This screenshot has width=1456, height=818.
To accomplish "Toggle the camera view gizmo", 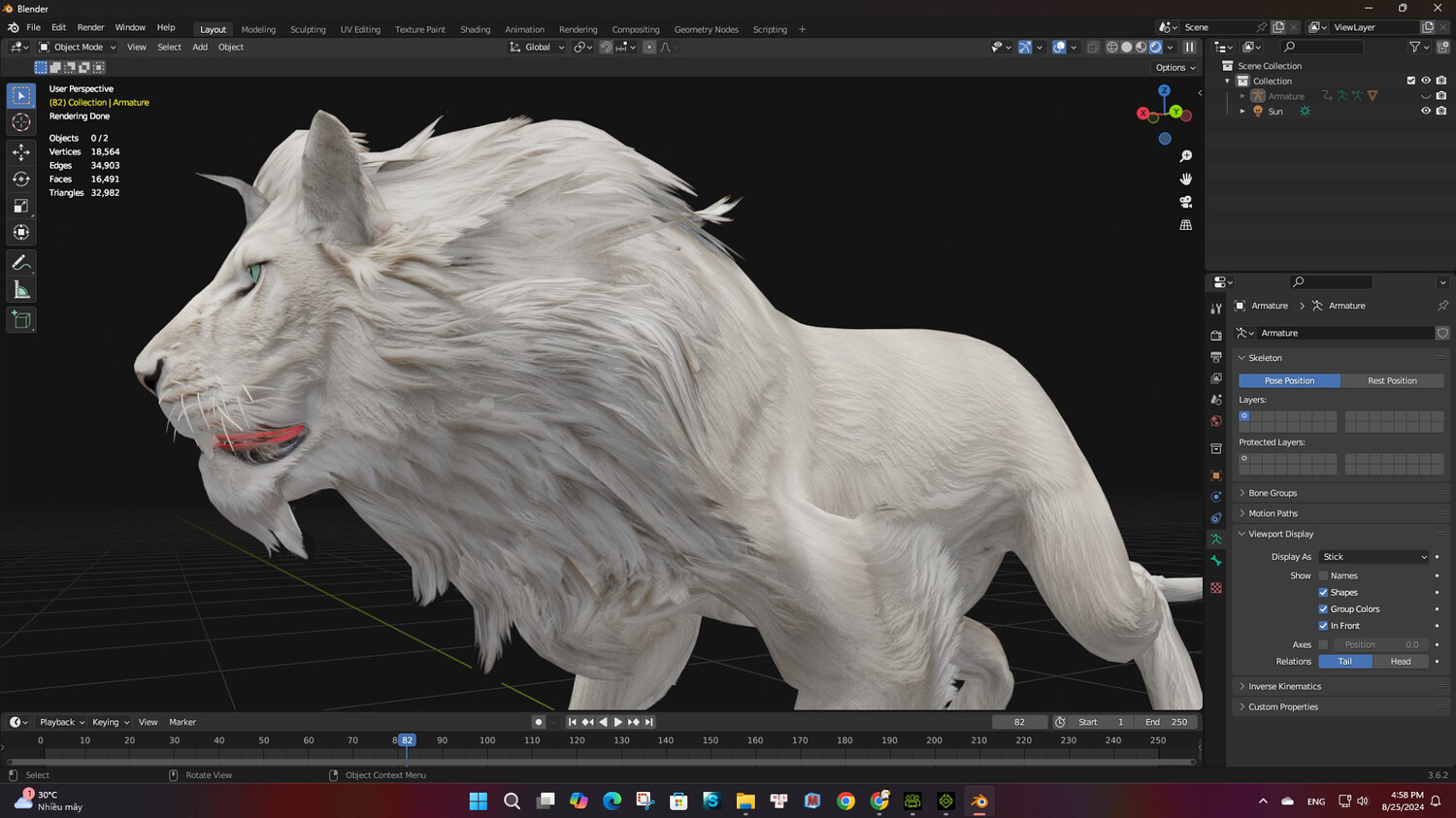I will tap(1185, 202).
